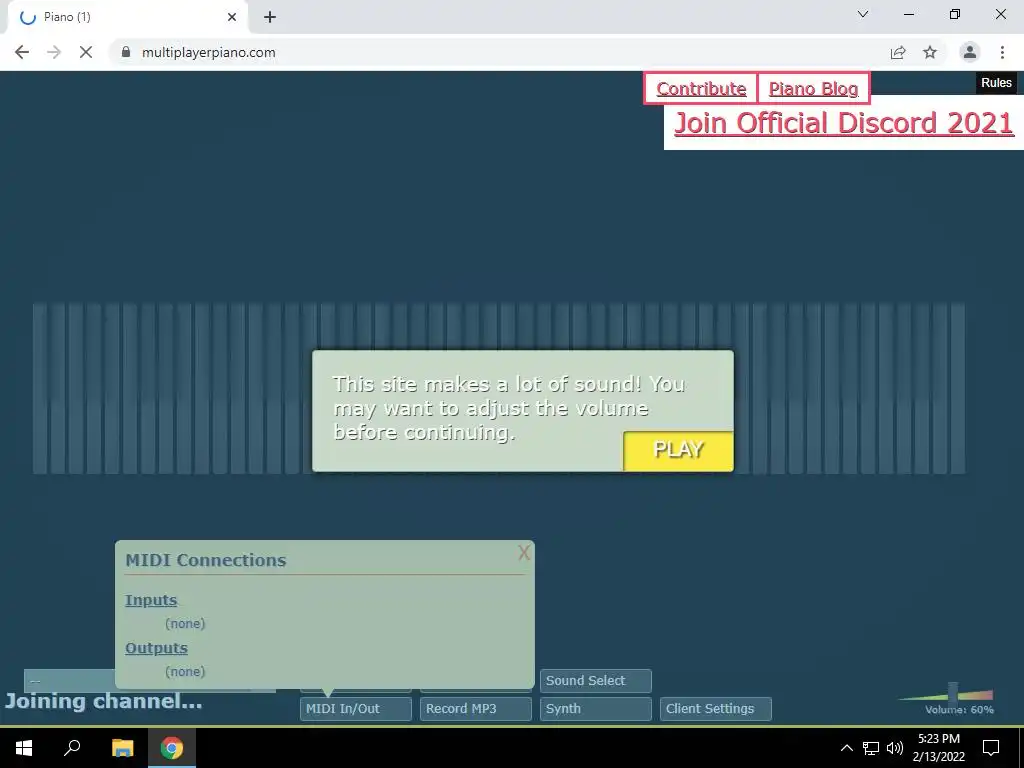Open the taskbar clock and date
This screenshot has height=768, width=1024.
[938, 748]
